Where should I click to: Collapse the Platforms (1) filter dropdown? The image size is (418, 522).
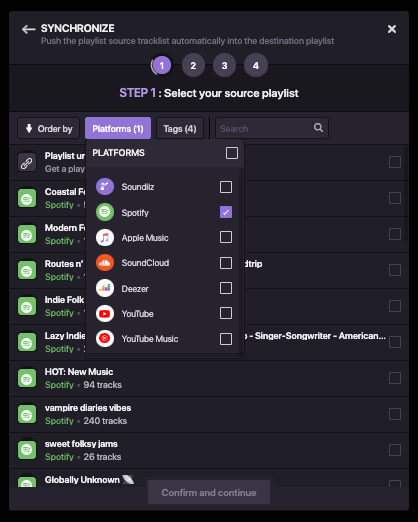(118, 128)
